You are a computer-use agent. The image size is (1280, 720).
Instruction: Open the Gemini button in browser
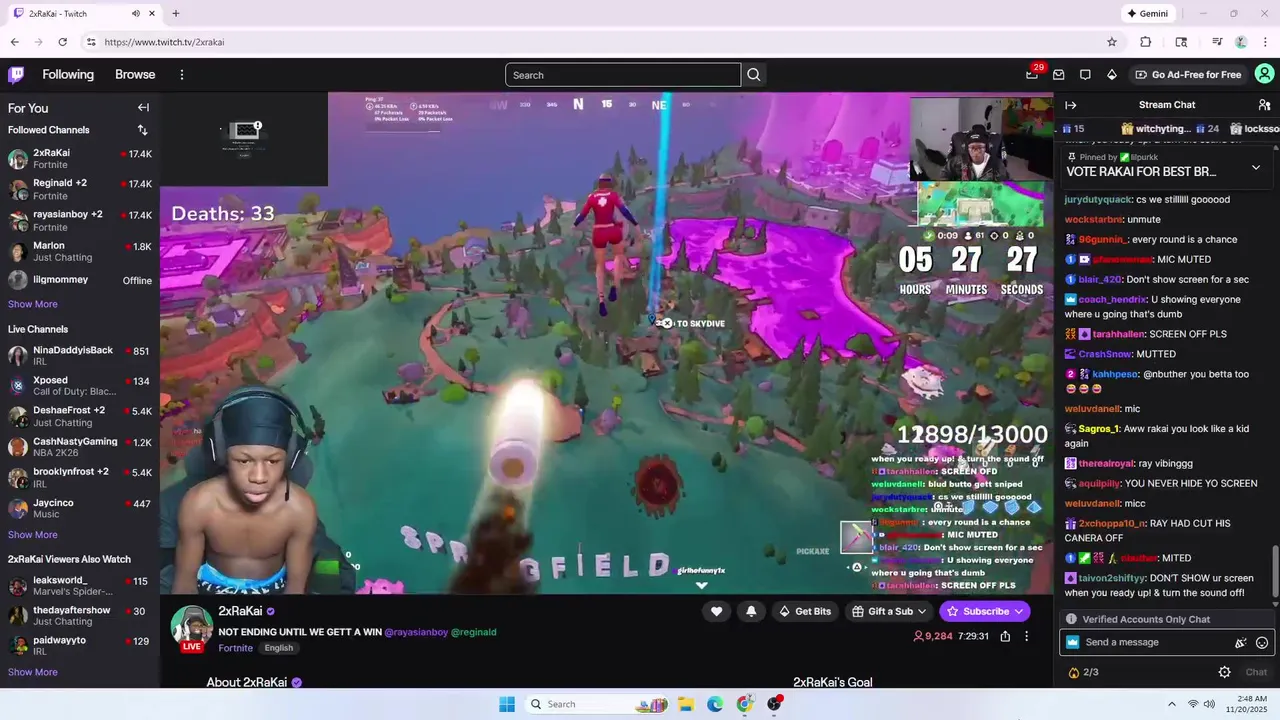tap(1147, 14)
